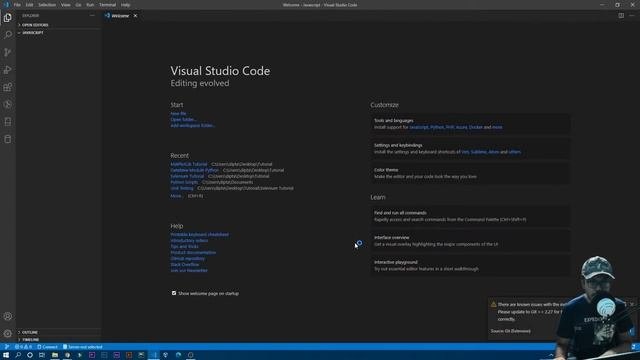Click the Interactive playground card
640x360 pixels.
(471, 265)
